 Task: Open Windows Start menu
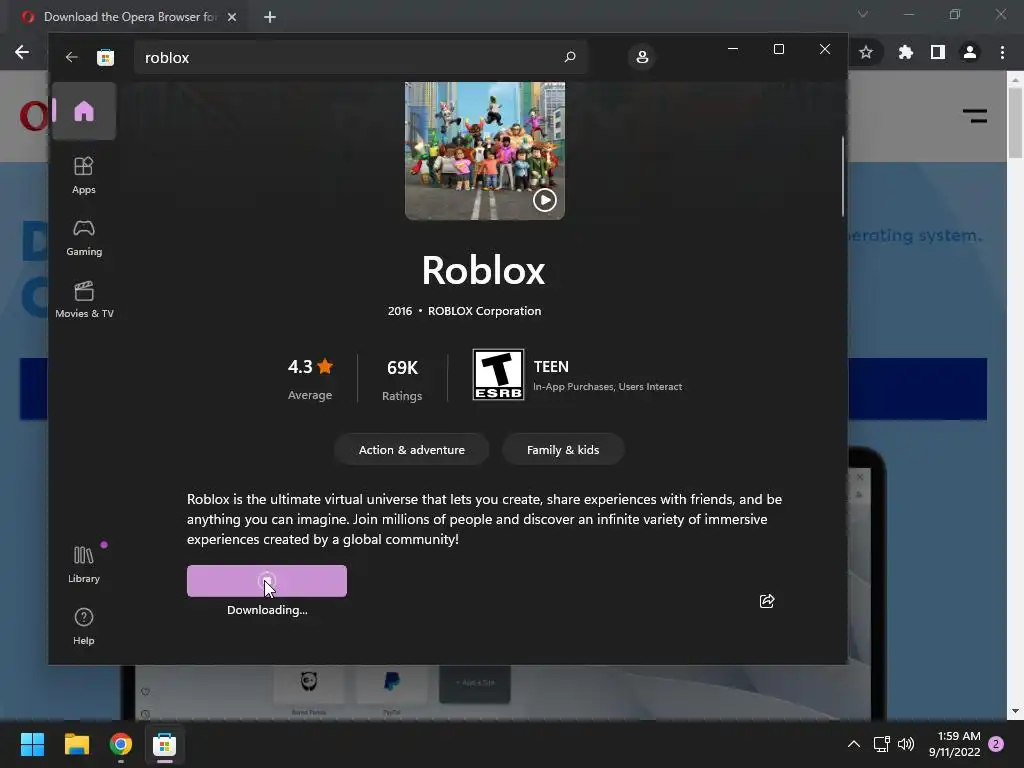(x=32, y=744)
